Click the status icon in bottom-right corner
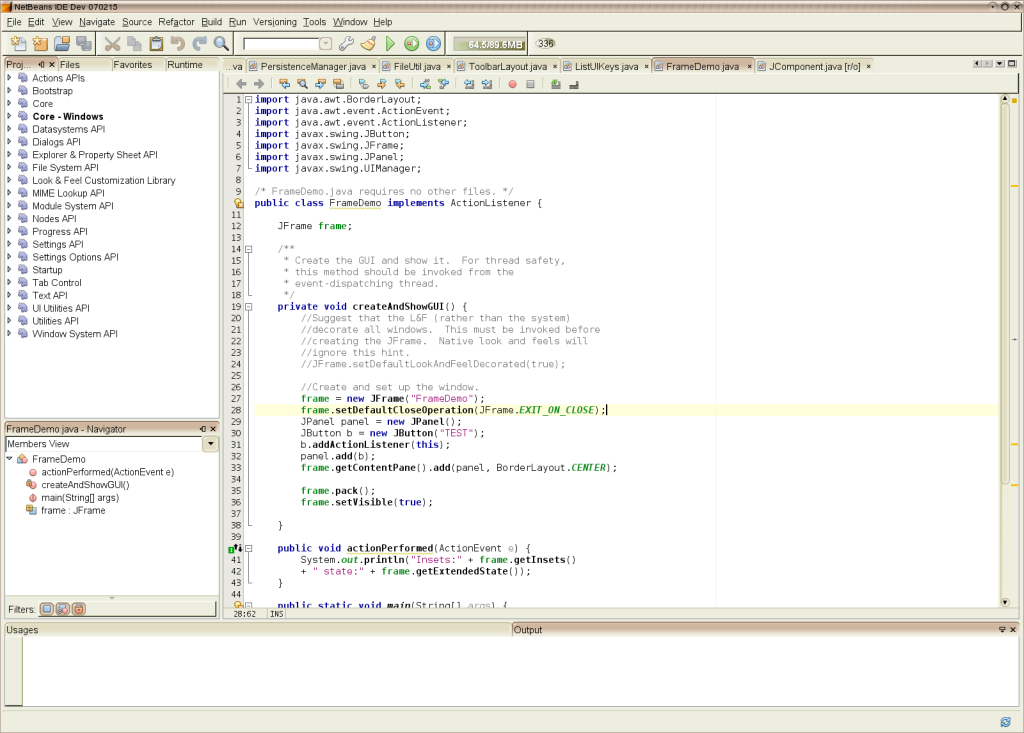 pyautogui.click(x=1006, y=722)
